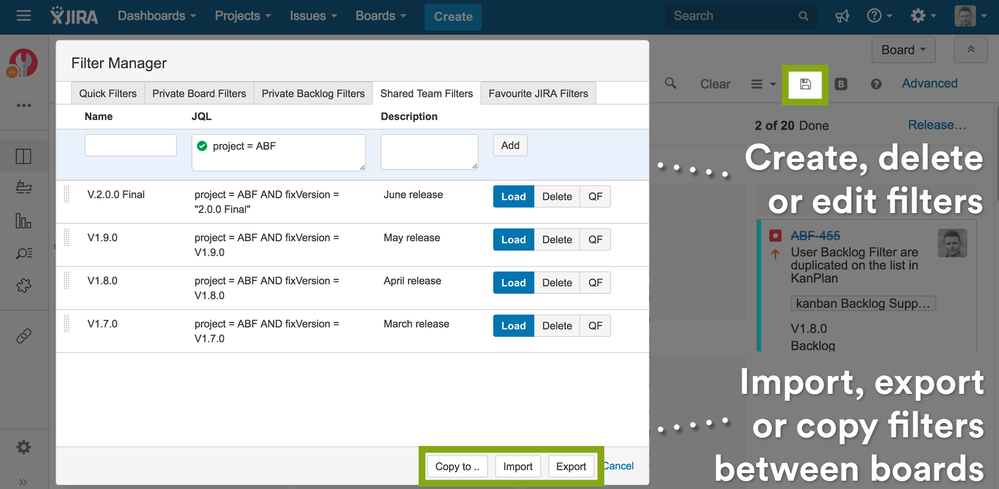
Task: Click the Export button
Action: point(571,467)
